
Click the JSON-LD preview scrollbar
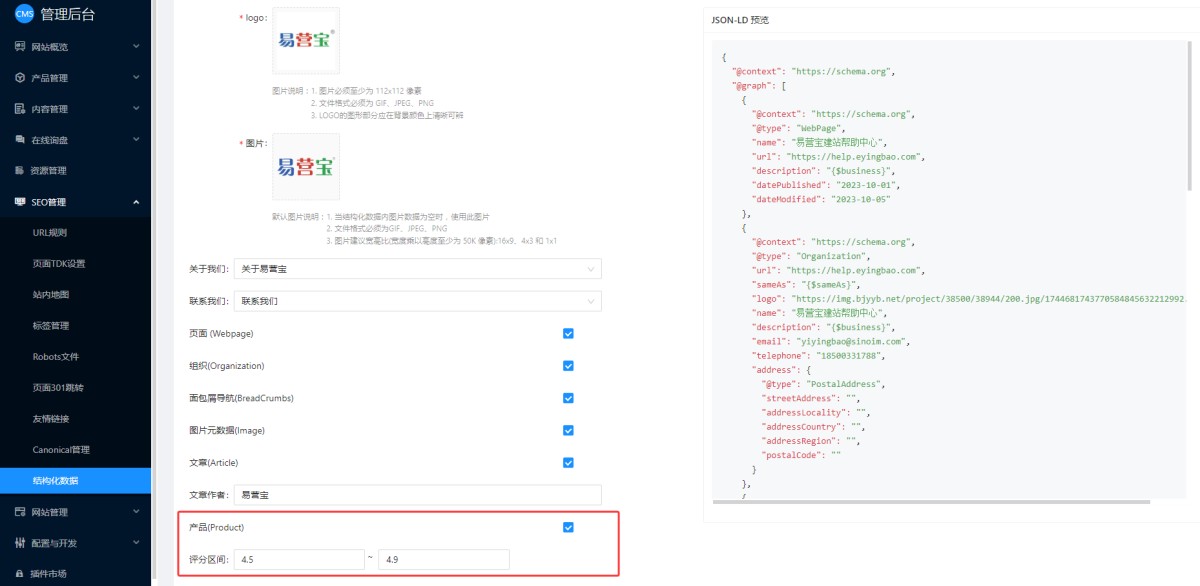point(1189,120)
